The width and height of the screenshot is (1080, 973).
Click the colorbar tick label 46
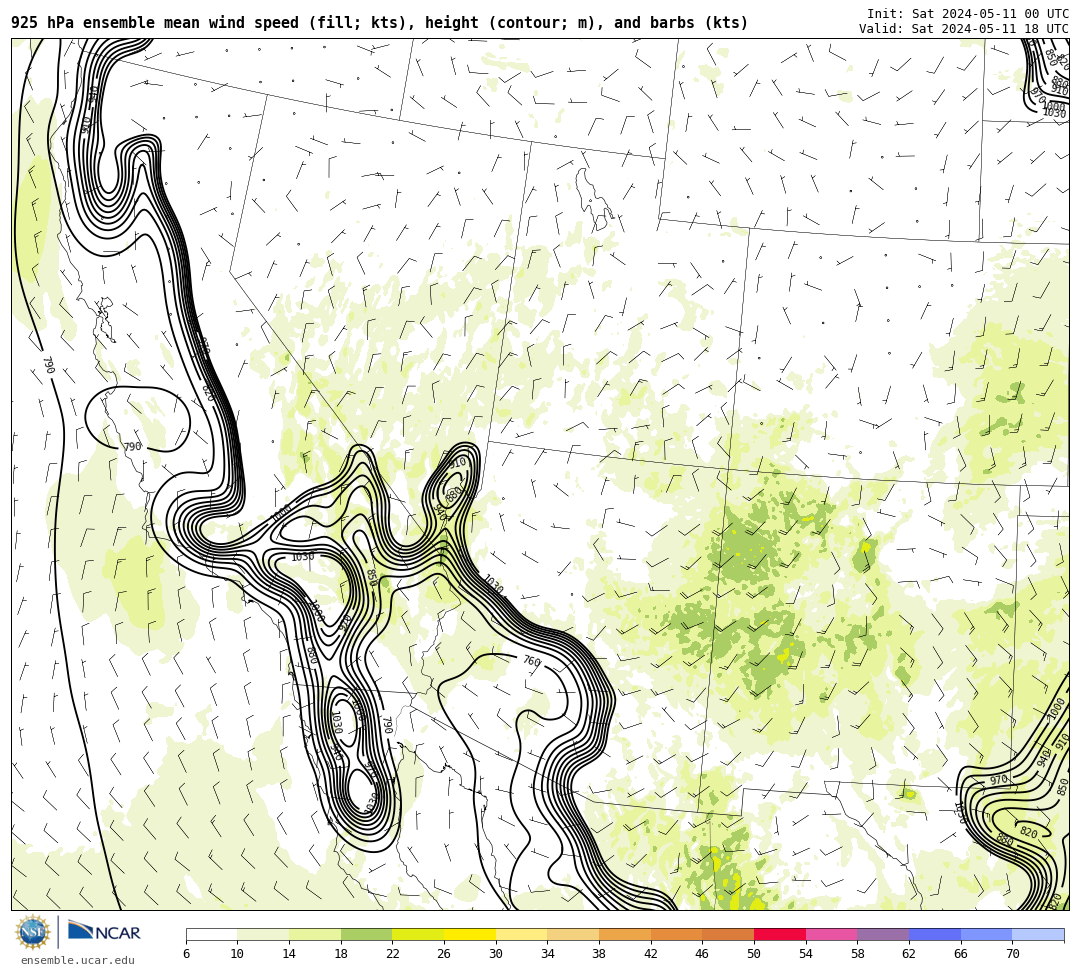pos(702,954)
